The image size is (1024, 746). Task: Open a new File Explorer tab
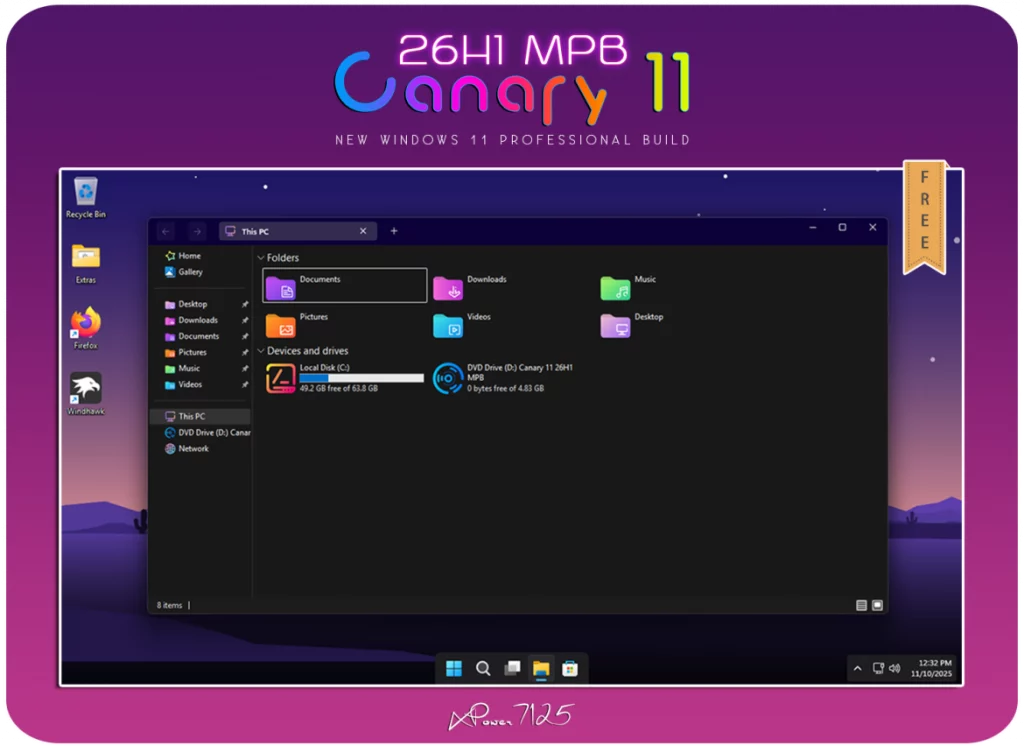coord(393,230)
